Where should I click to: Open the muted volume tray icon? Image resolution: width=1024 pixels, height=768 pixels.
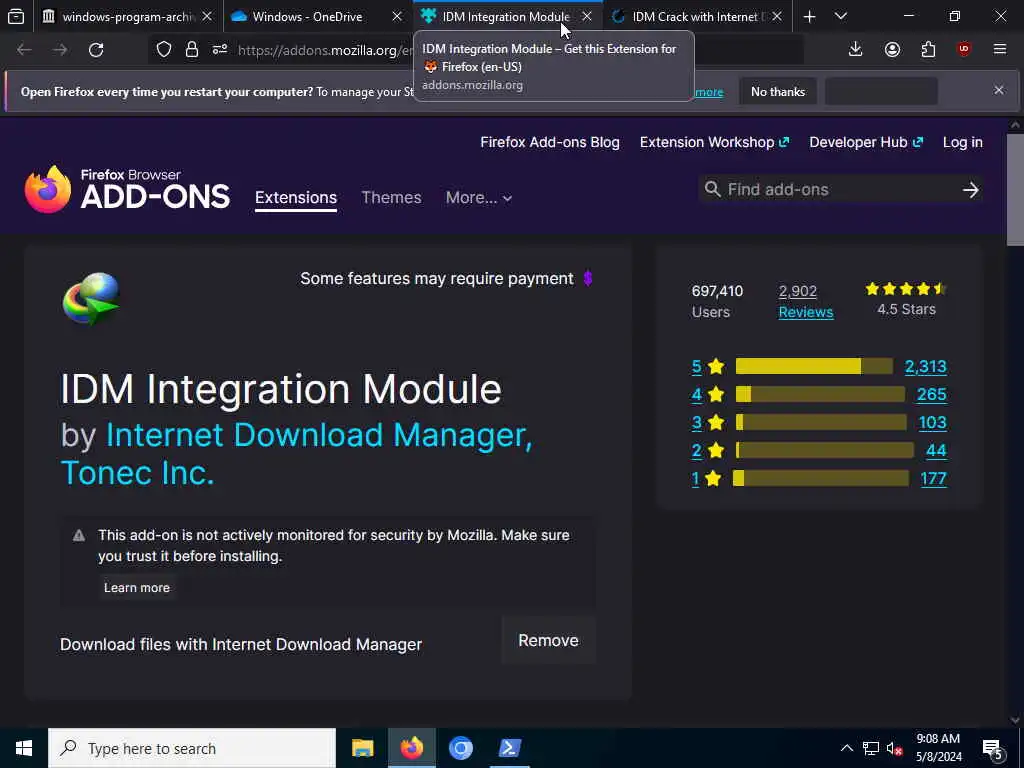point(894,748)
